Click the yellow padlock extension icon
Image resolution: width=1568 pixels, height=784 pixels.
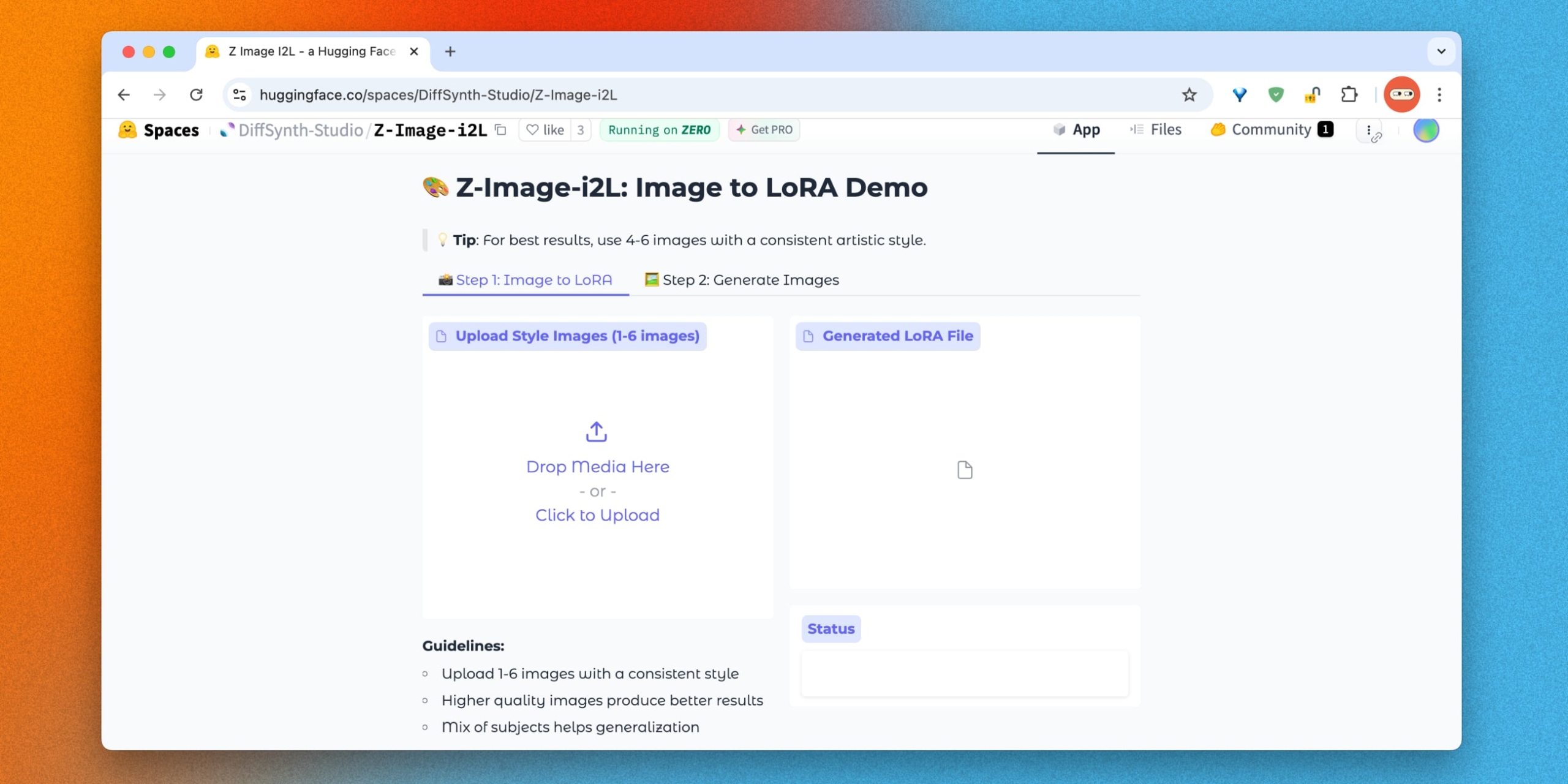pos(1313,94)
